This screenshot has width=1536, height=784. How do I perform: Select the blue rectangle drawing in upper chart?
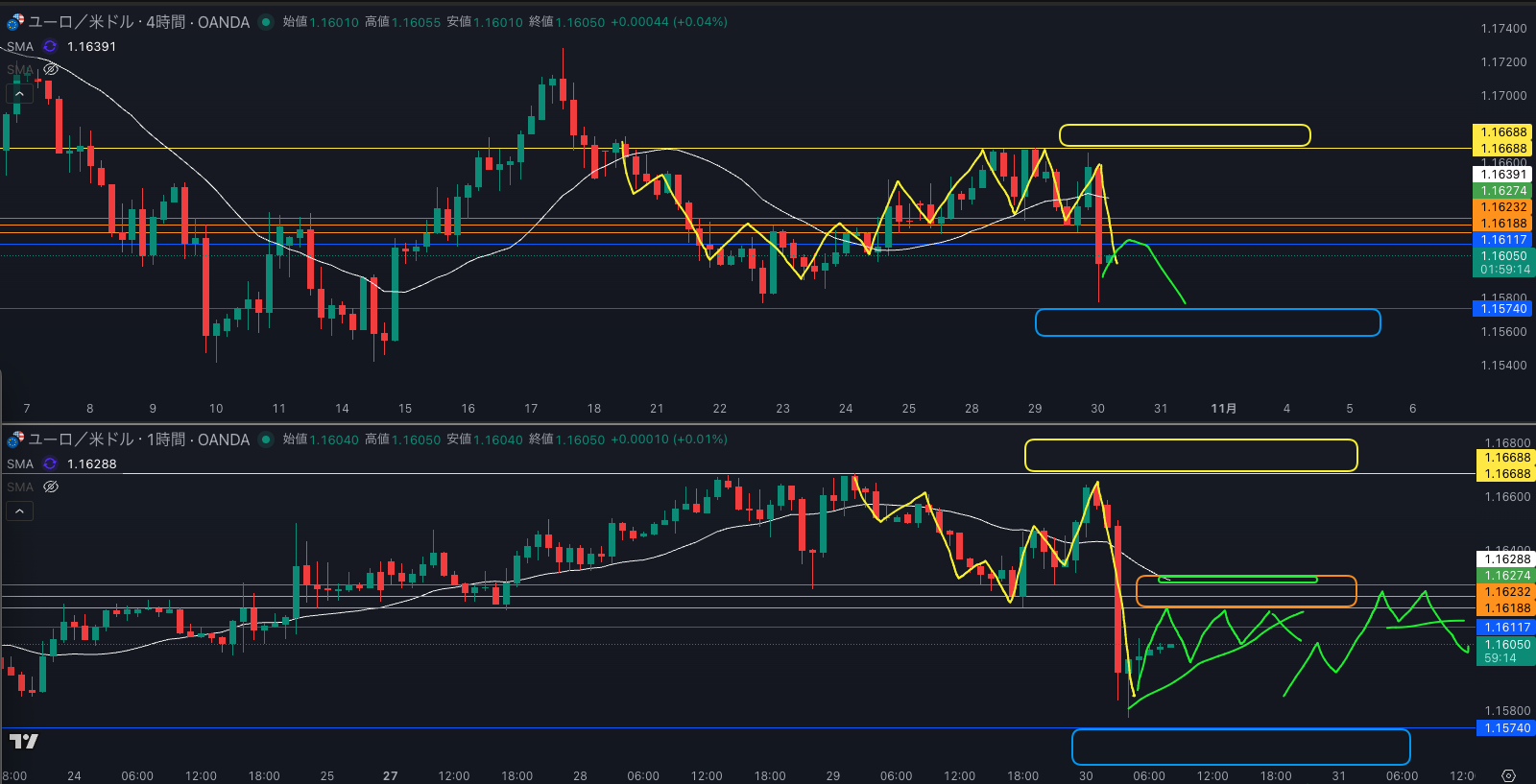(1208, 311)
